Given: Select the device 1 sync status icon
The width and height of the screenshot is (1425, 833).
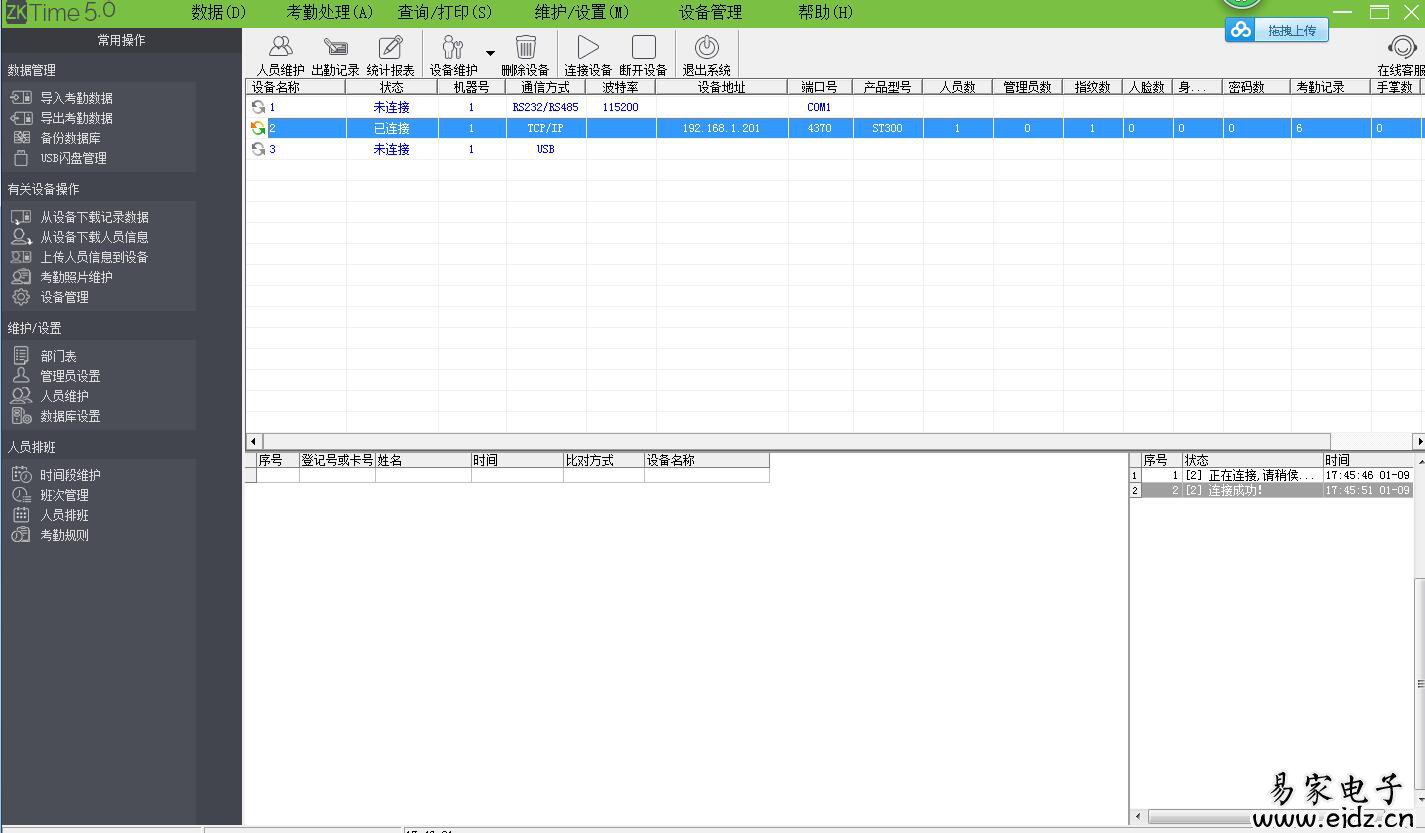Looking at the screenshot, I should (258, 107).
